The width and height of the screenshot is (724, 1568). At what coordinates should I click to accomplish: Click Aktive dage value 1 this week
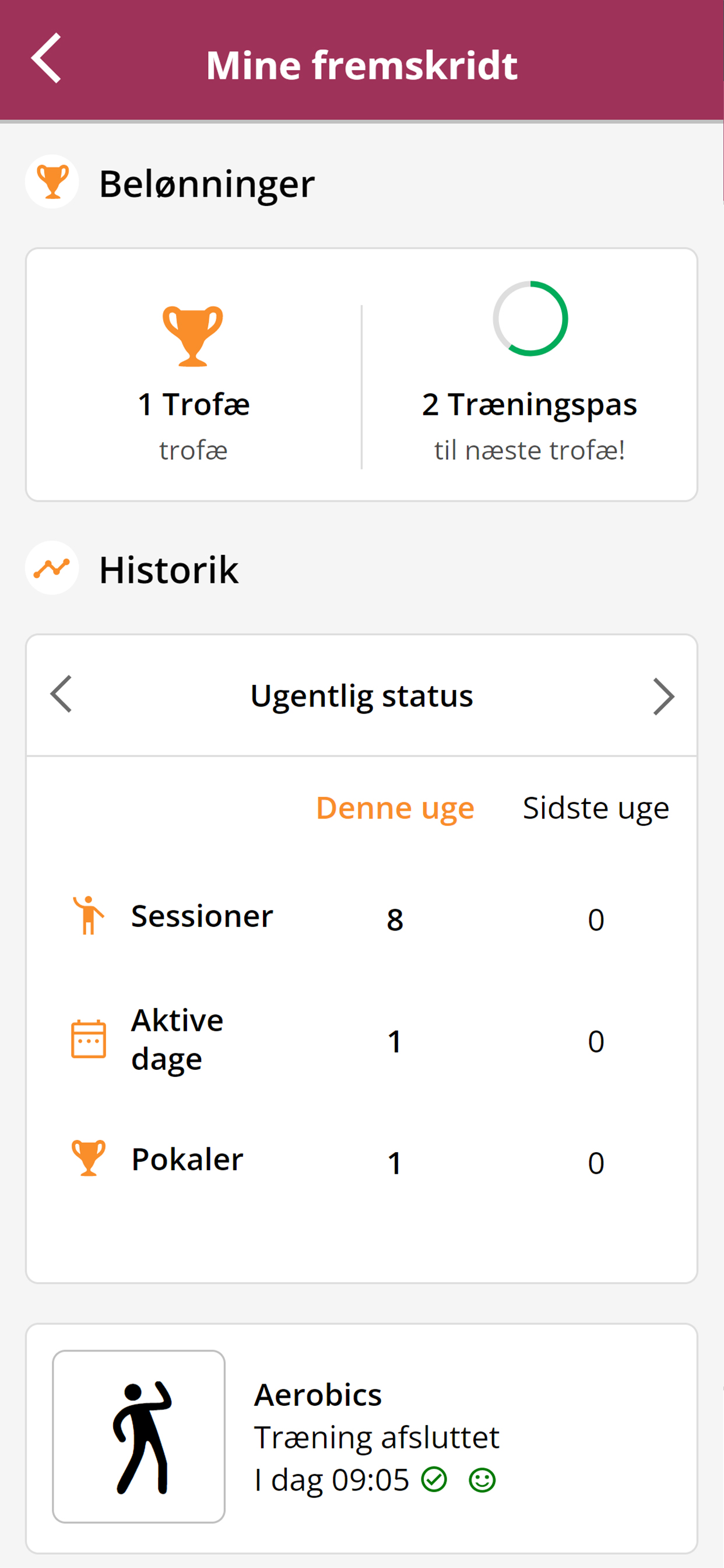pos(395,1041)
